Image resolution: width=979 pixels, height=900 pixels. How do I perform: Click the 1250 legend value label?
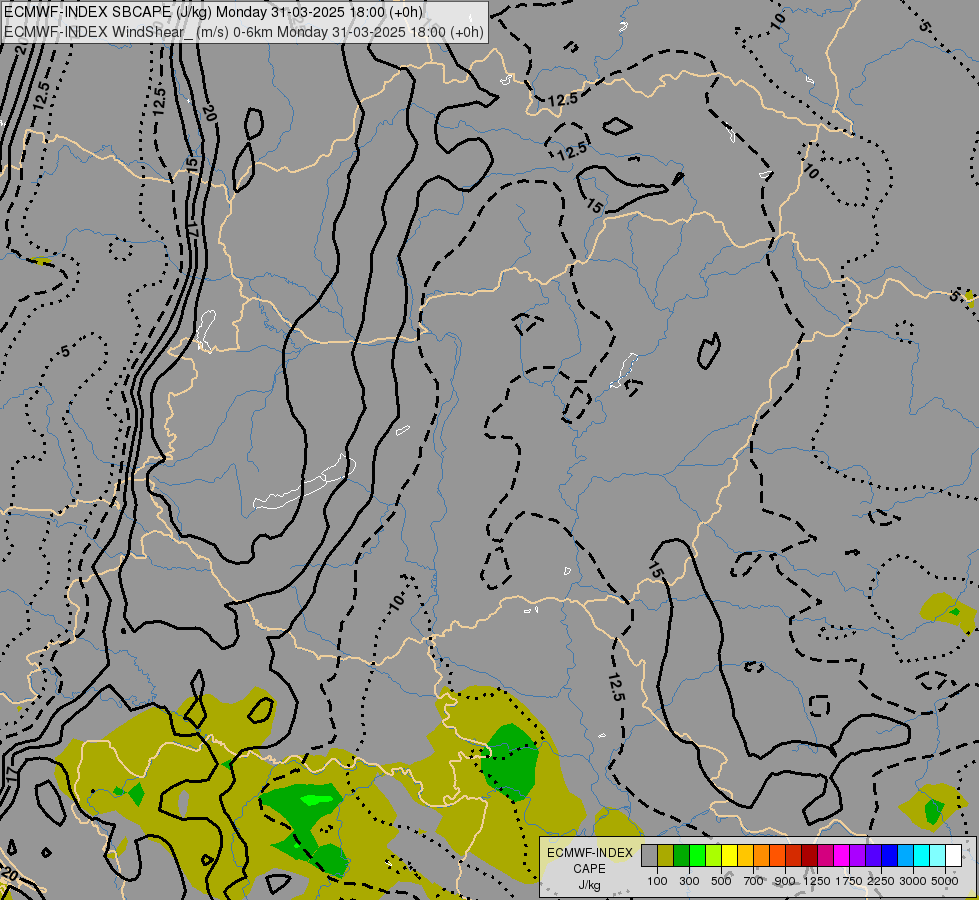(817, 881)
